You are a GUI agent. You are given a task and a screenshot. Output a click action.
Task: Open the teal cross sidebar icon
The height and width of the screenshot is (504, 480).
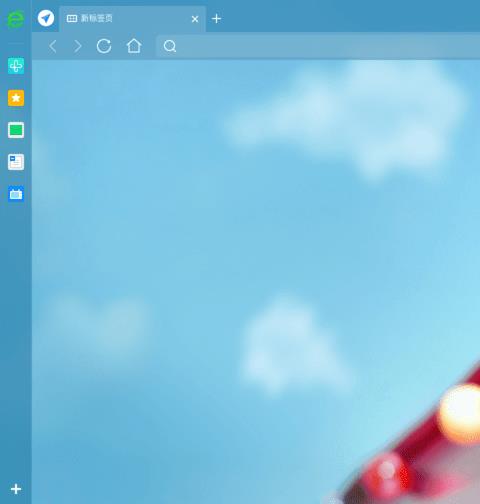click(x=16, y=66)
